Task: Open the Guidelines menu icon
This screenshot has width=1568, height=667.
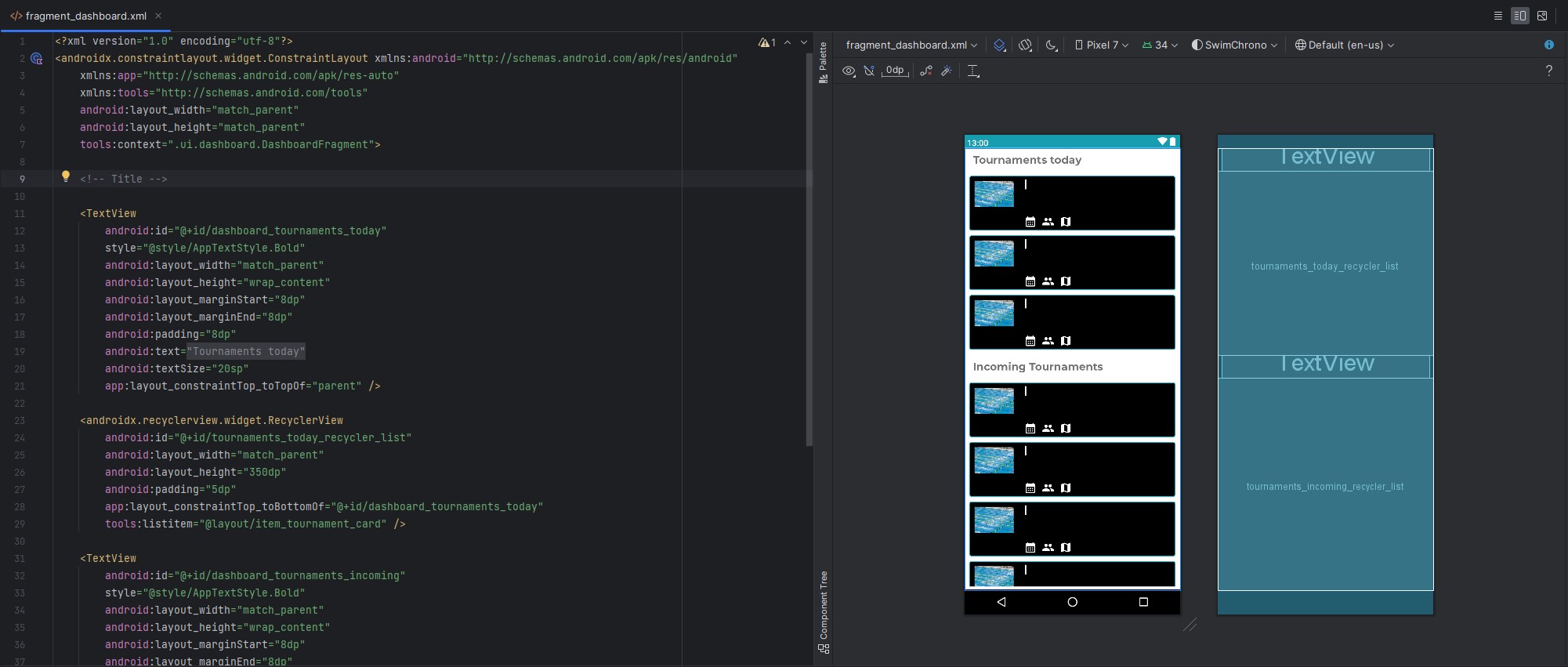Action: coord(973,71)
